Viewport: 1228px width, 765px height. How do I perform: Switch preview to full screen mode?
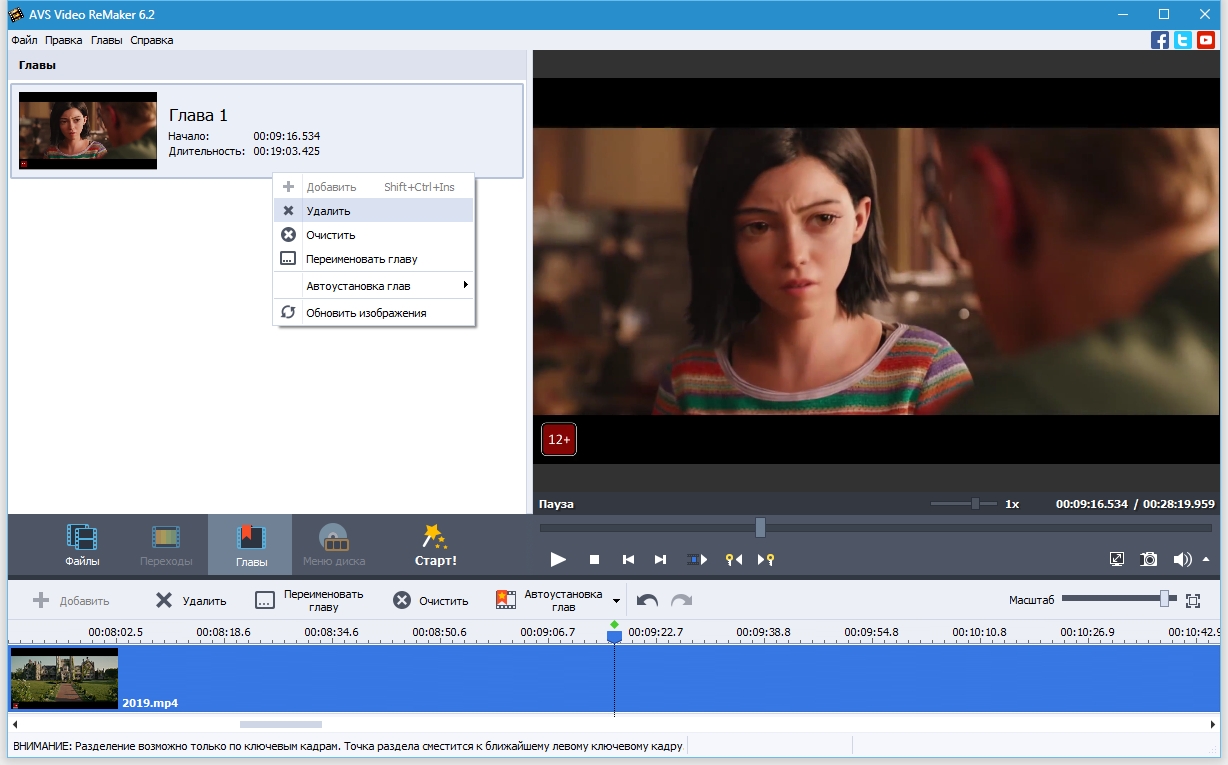pyautogui.click(x=1117, y=560)
